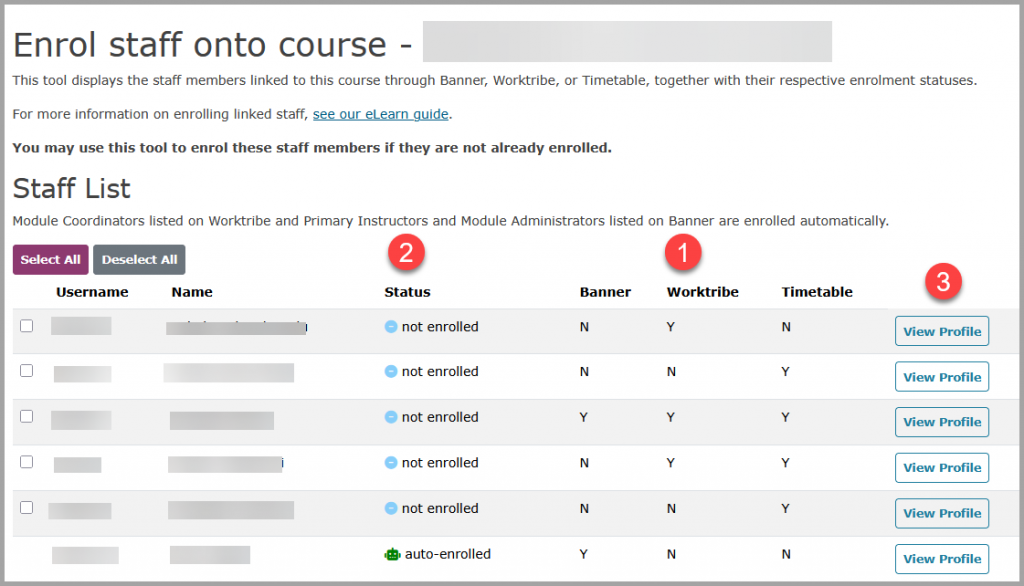Click red annotation marker 3 above View Profile
The height and width of the screenshot is (586, 1024).
944,283
